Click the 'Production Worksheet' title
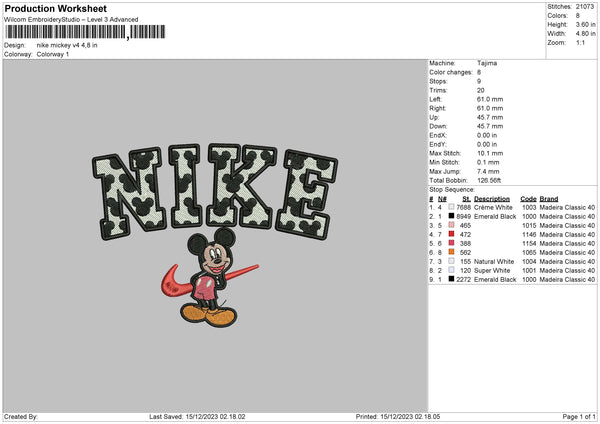The height and width of the screenshot is (424, 600). pyautogui.click(x=55, y=8)
